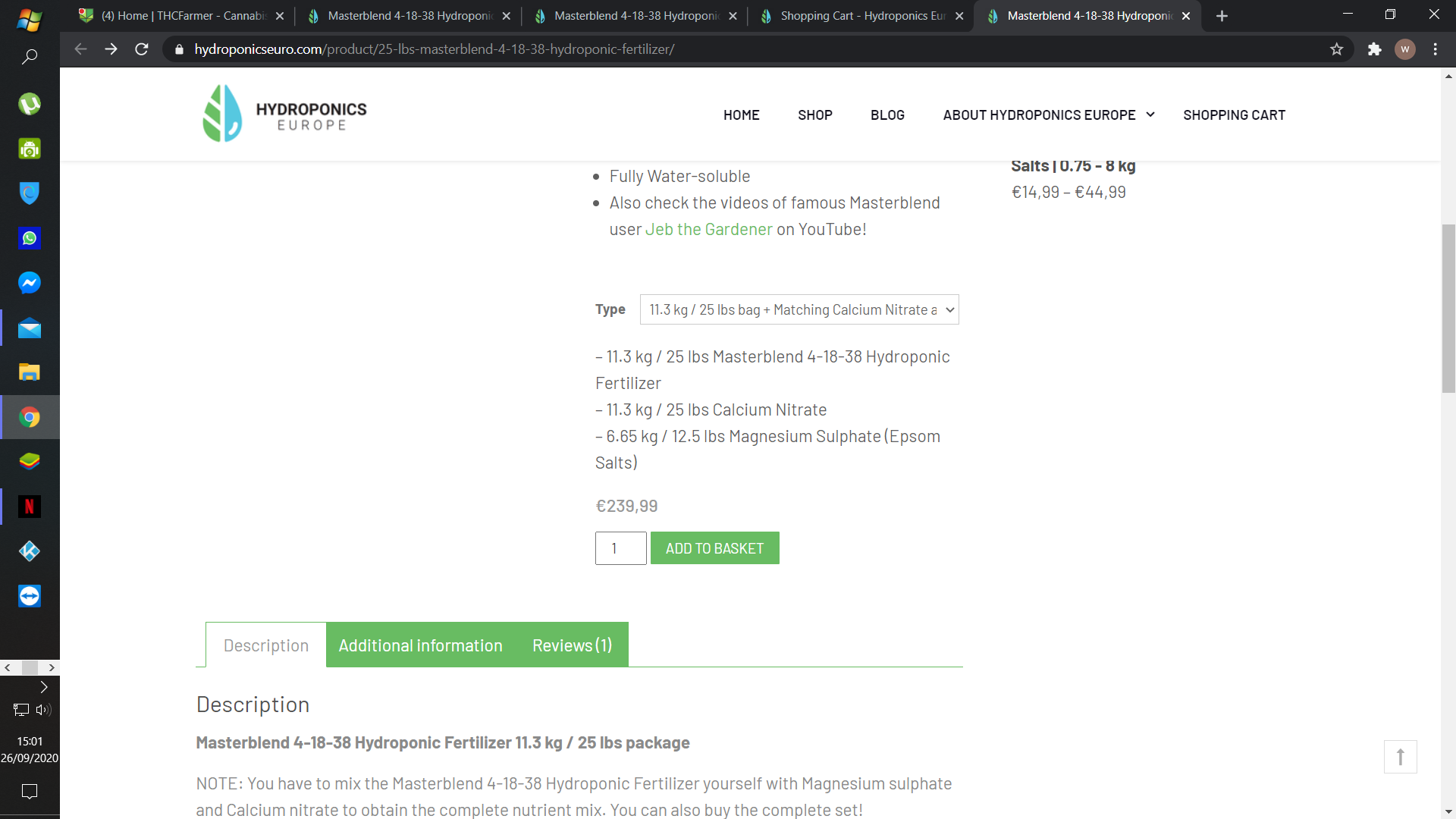Viewport: 1456px width, 819px height.
Task: Open the volume control in system tray
Action: (x=43, y=710)
